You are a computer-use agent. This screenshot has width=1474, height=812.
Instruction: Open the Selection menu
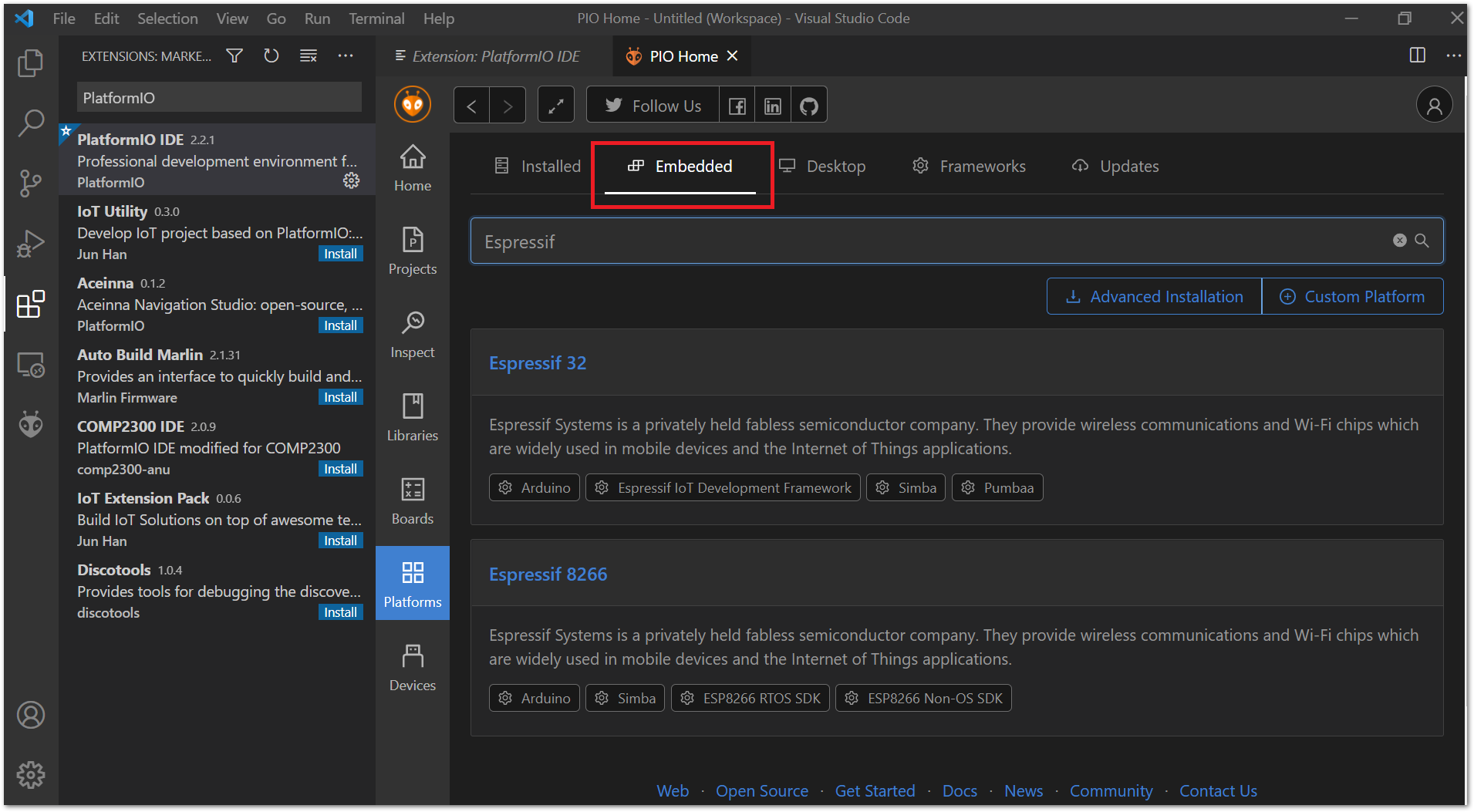[167, 19]
